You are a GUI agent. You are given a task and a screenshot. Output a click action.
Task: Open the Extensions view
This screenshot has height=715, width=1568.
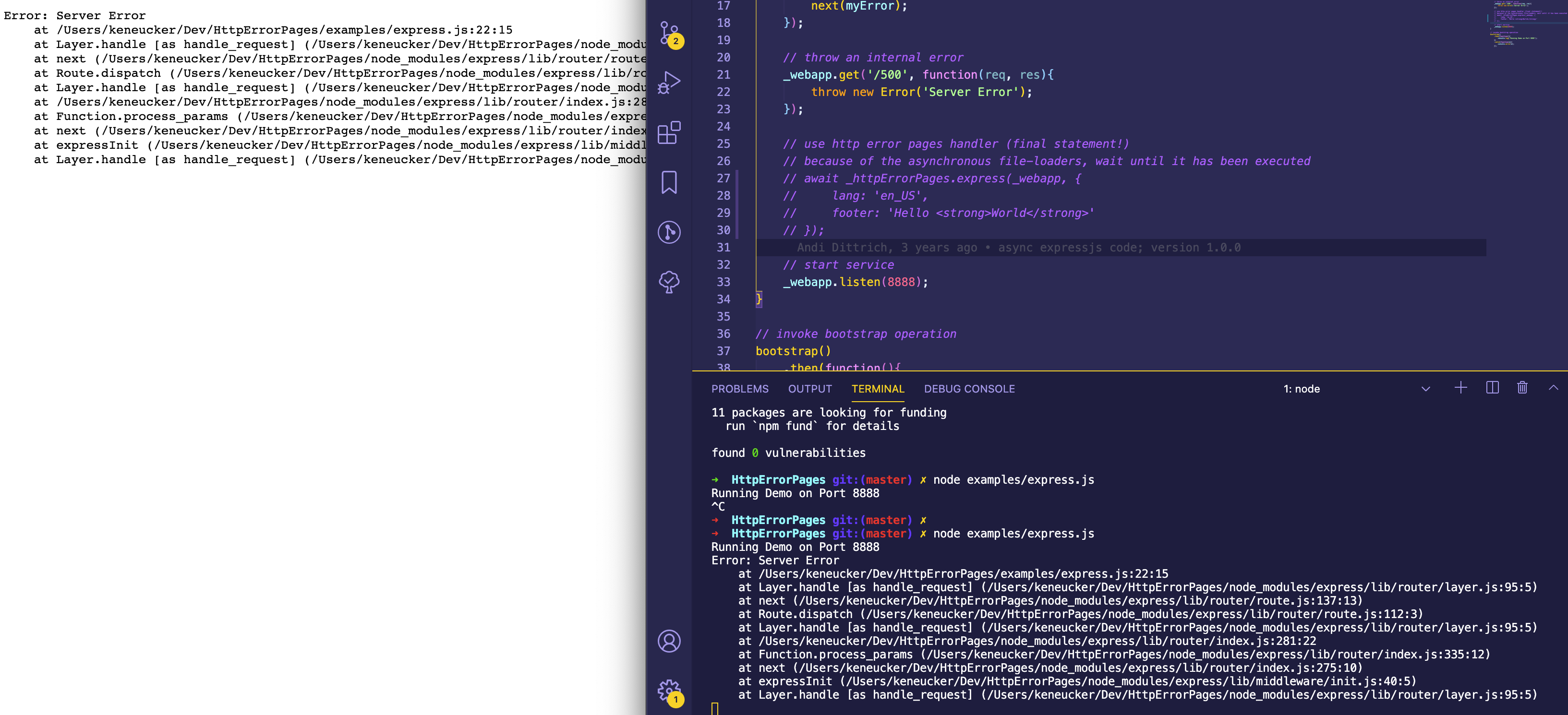668,132
